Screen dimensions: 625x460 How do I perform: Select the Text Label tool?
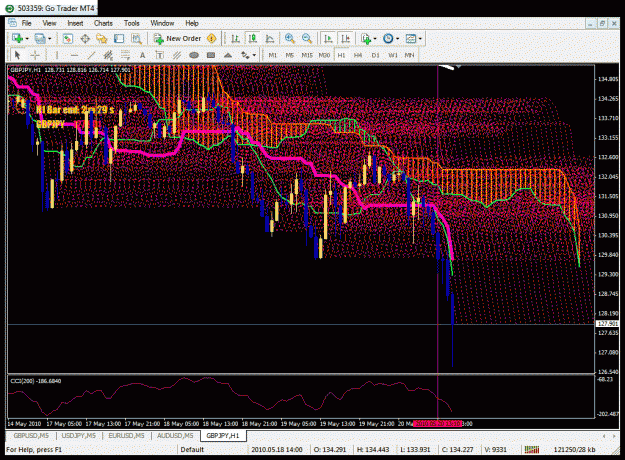[159, 55]
